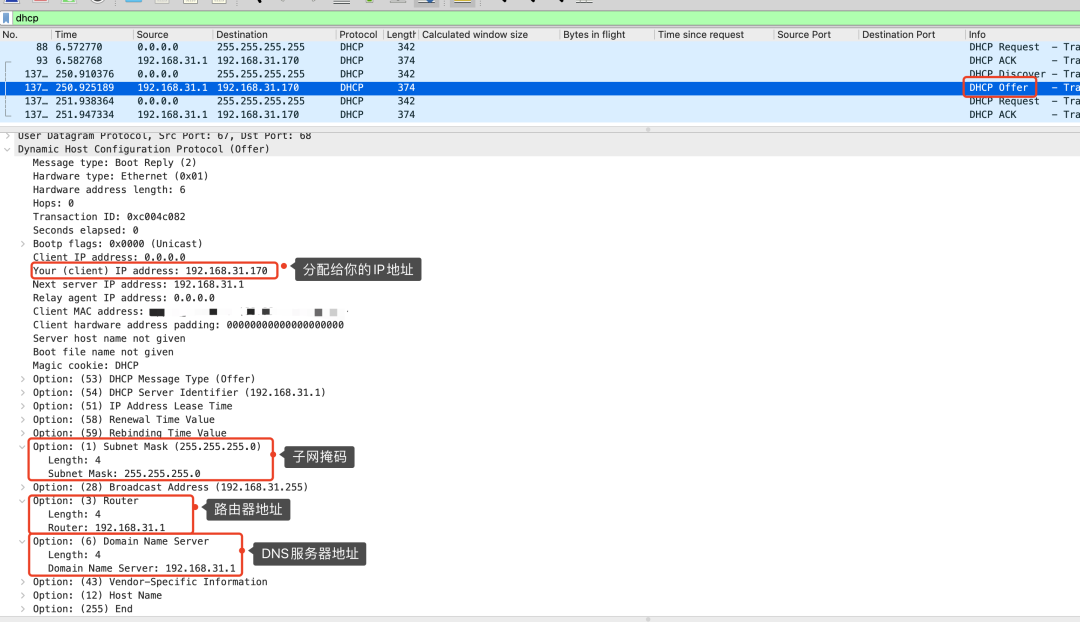Expand Option 53 DHCP Message Type

(23, 379)
